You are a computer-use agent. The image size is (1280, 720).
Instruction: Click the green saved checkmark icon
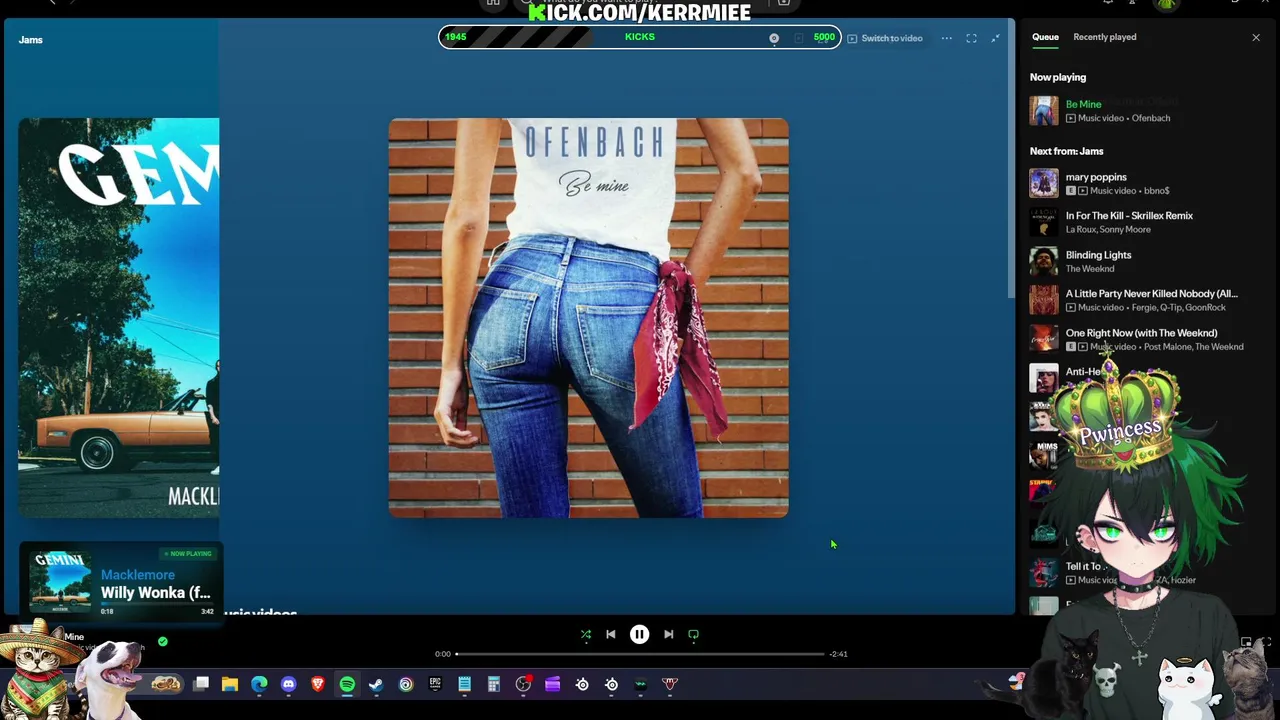pos(163,642)
